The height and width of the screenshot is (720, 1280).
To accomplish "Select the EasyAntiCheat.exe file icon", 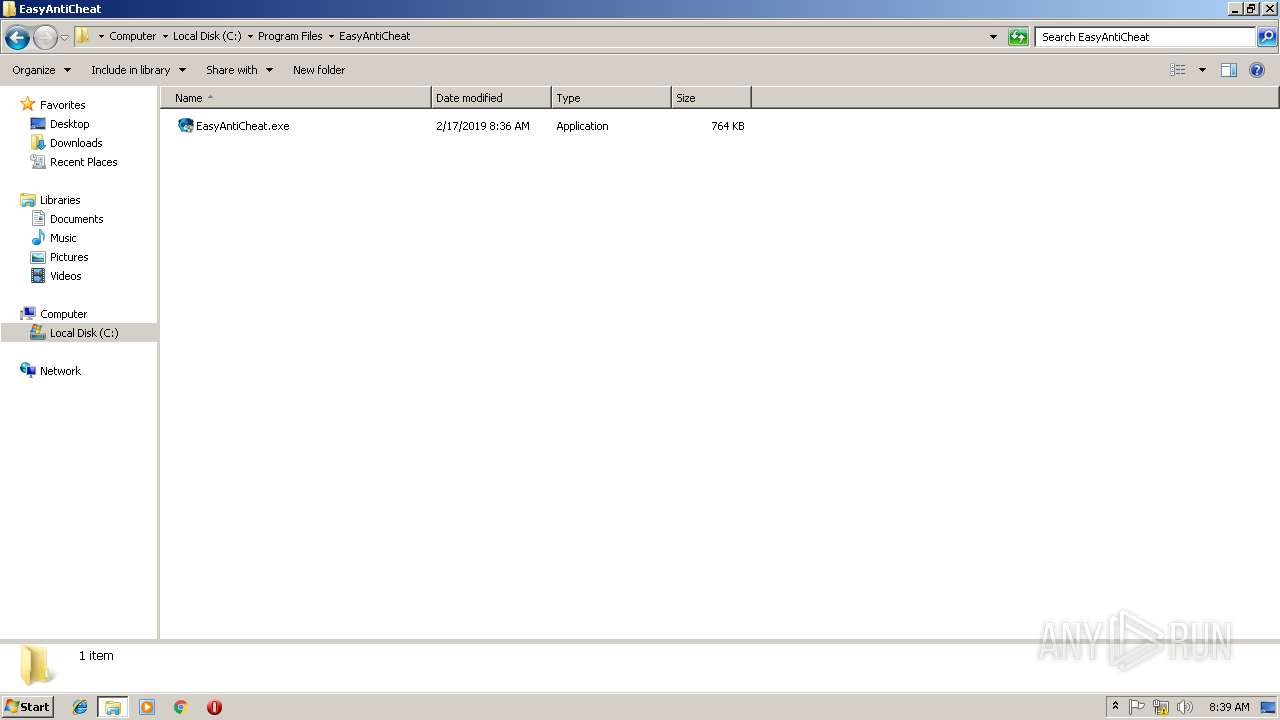I will [x=185, y=126].
